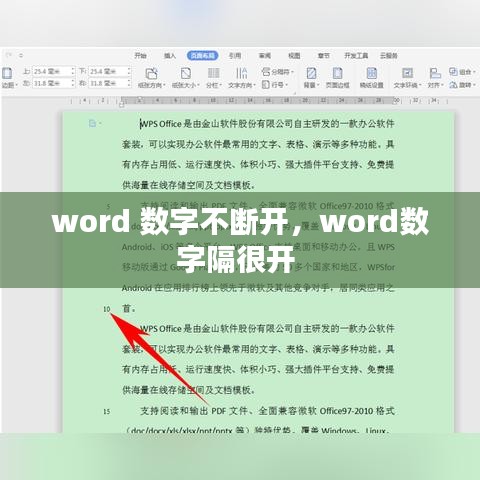Image resolution: width=480 pixels, height=480 pixels.
Task: Click the 纸张大小 paper size icon
Action: coord(186,73)
